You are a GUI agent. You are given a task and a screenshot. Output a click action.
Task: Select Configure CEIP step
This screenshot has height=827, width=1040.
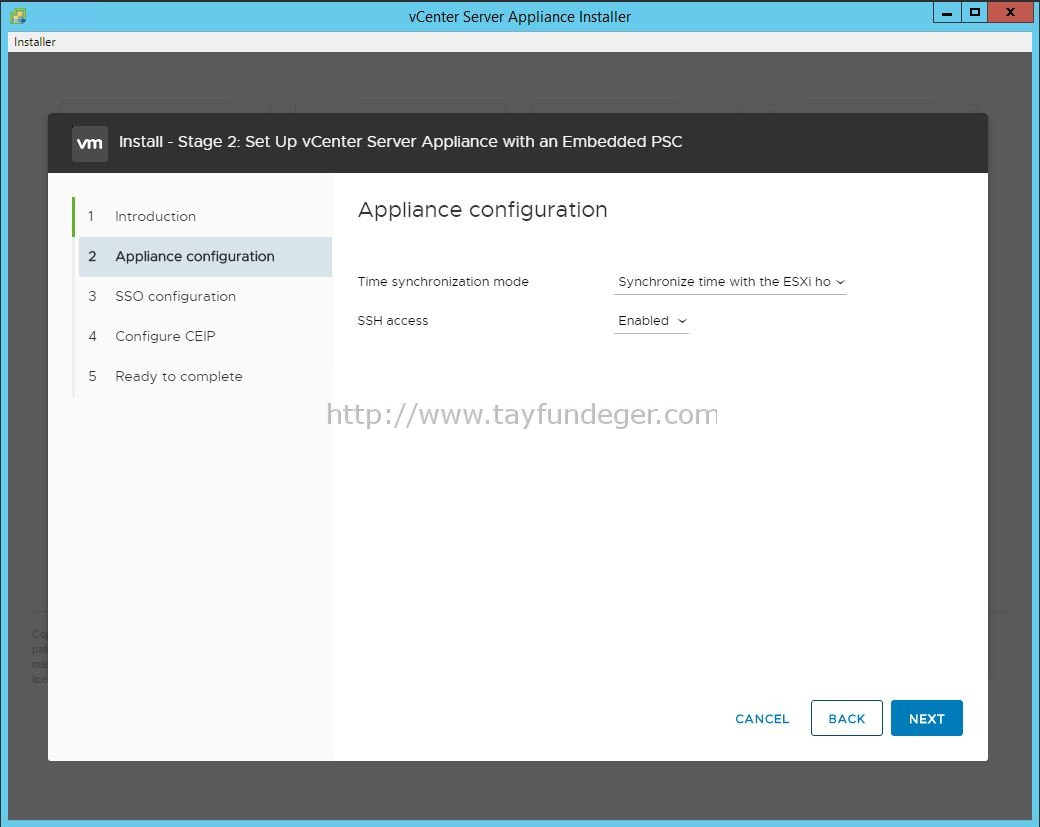(x=205, y=336)
